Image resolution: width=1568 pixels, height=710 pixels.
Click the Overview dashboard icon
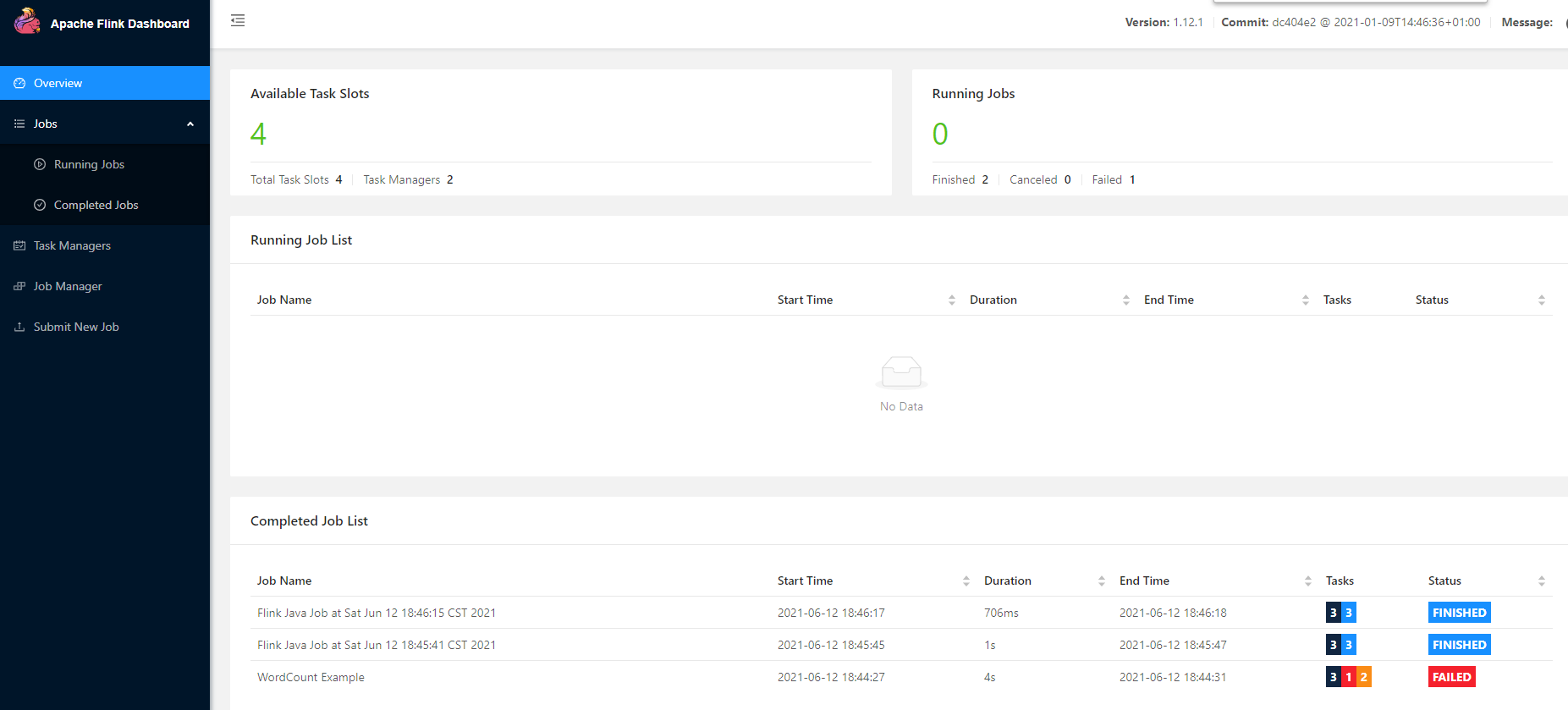19,83
